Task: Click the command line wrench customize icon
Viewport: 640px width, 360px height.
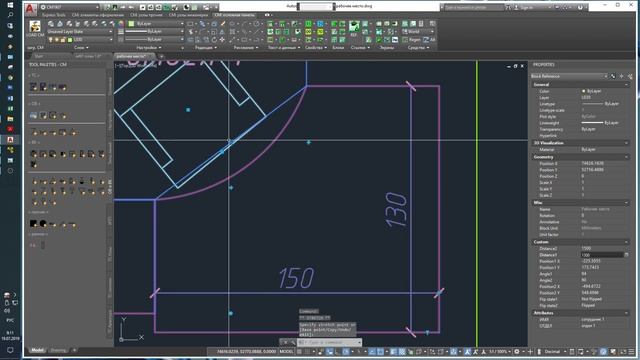Action: click(293, 342)
